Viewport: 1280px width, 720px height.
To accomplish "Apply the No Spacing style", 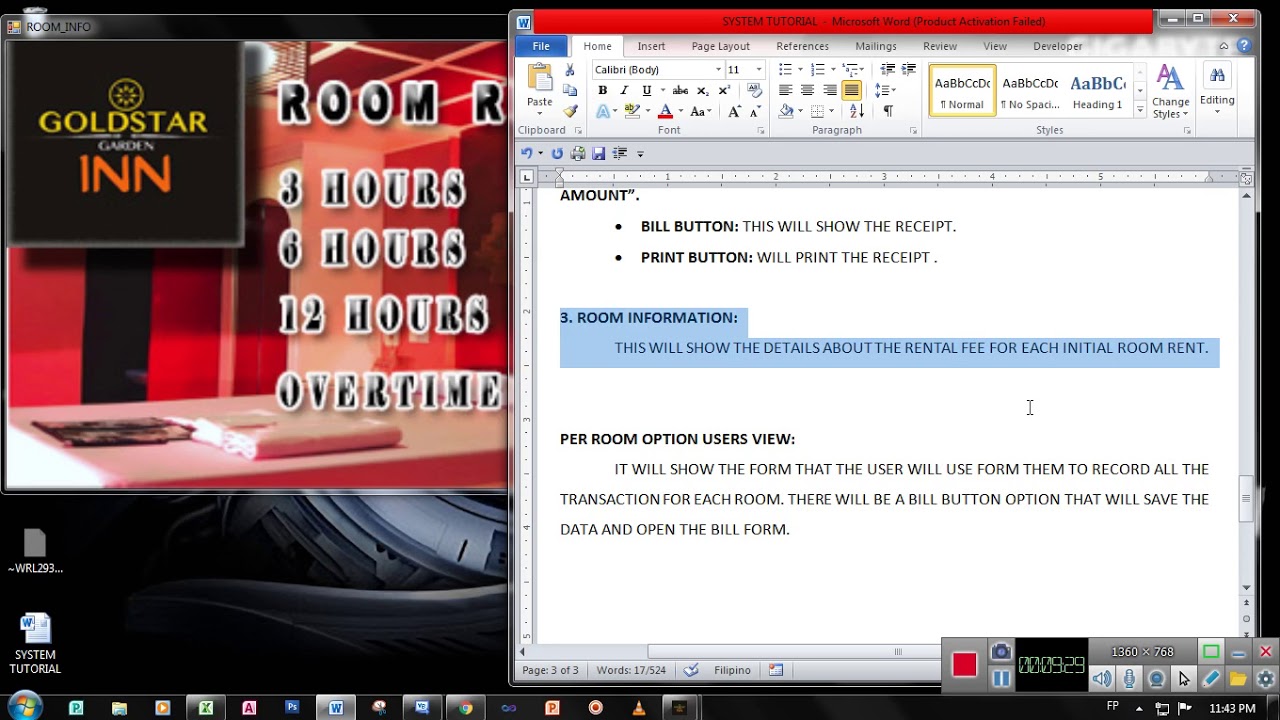I will point(1030,90).
